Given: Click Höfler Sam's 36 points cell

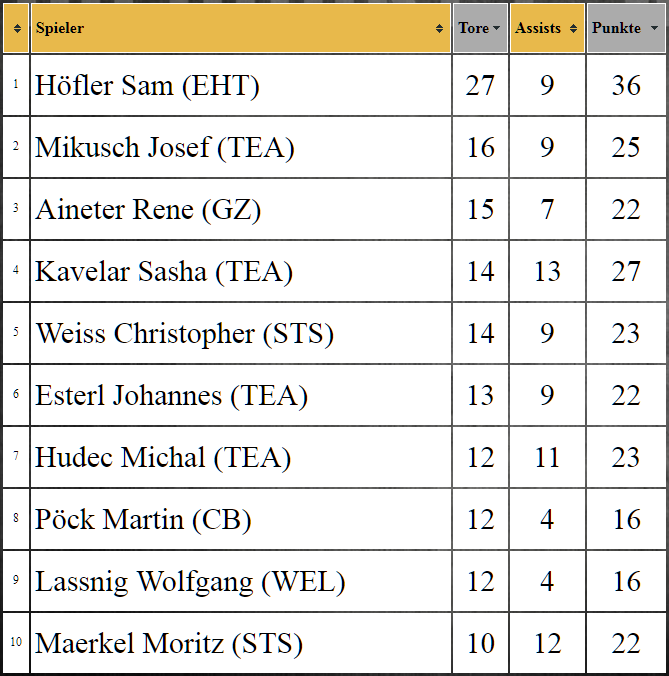Looking at the screenshot, I should tap(626, 85).
